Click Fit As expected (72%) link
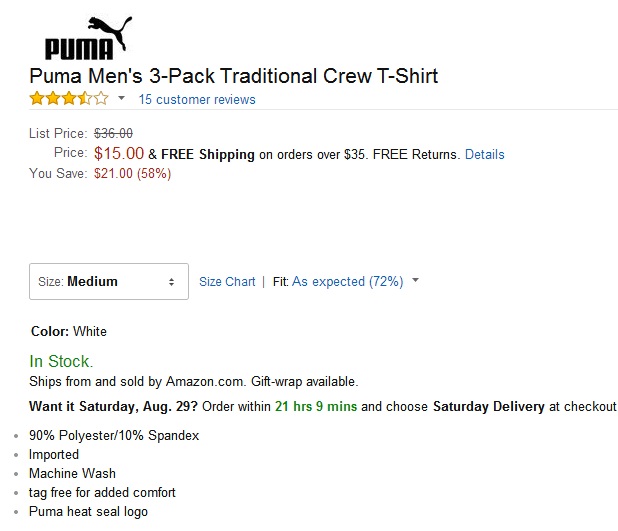 click(x=347, y=281)
